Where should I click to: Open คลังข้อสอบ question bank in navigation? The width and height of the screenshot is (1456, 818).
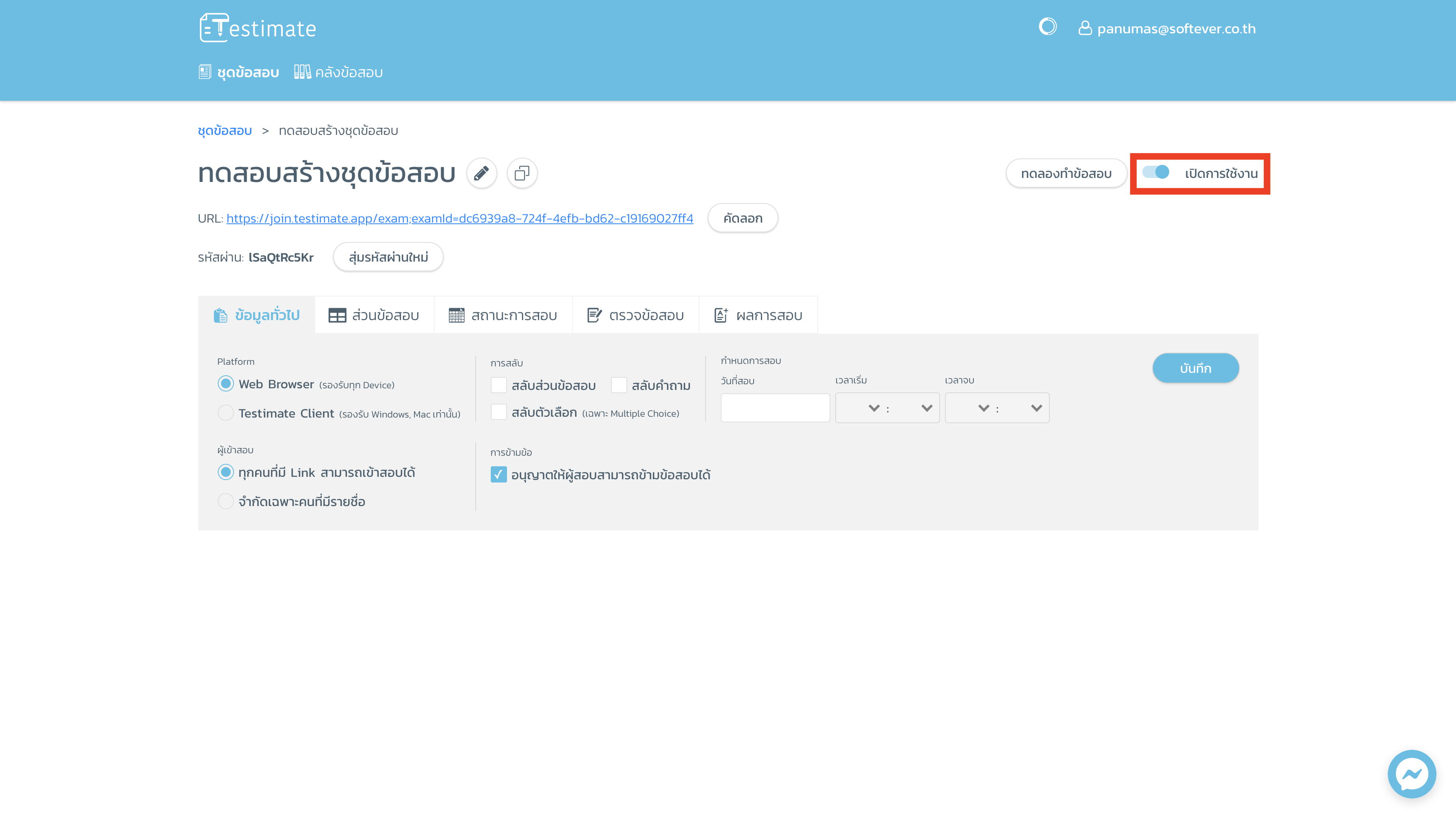pyautogui.click(x=338, y=72)
